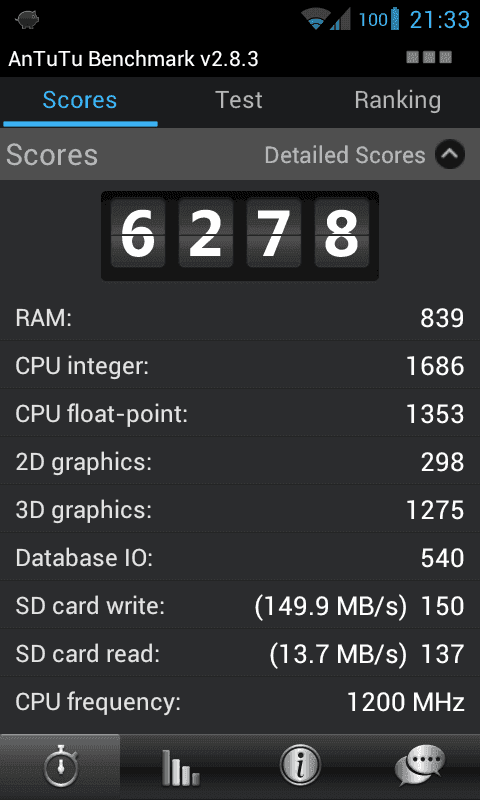Tap the Wi-Fi signal icon
480x800 pixels.
click(x=314, y=19)
